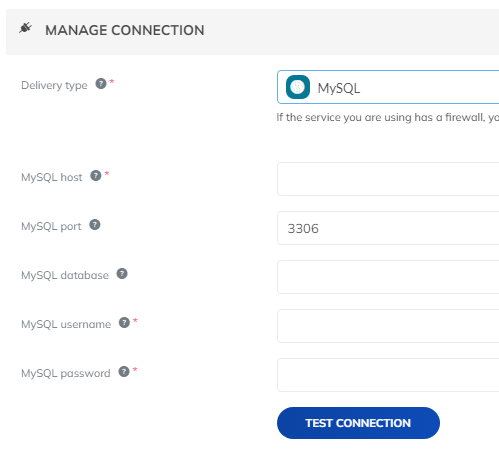Open the Delivery type help tooltip icon
Viewport: 499px width, 452px height.
point(101,83)
